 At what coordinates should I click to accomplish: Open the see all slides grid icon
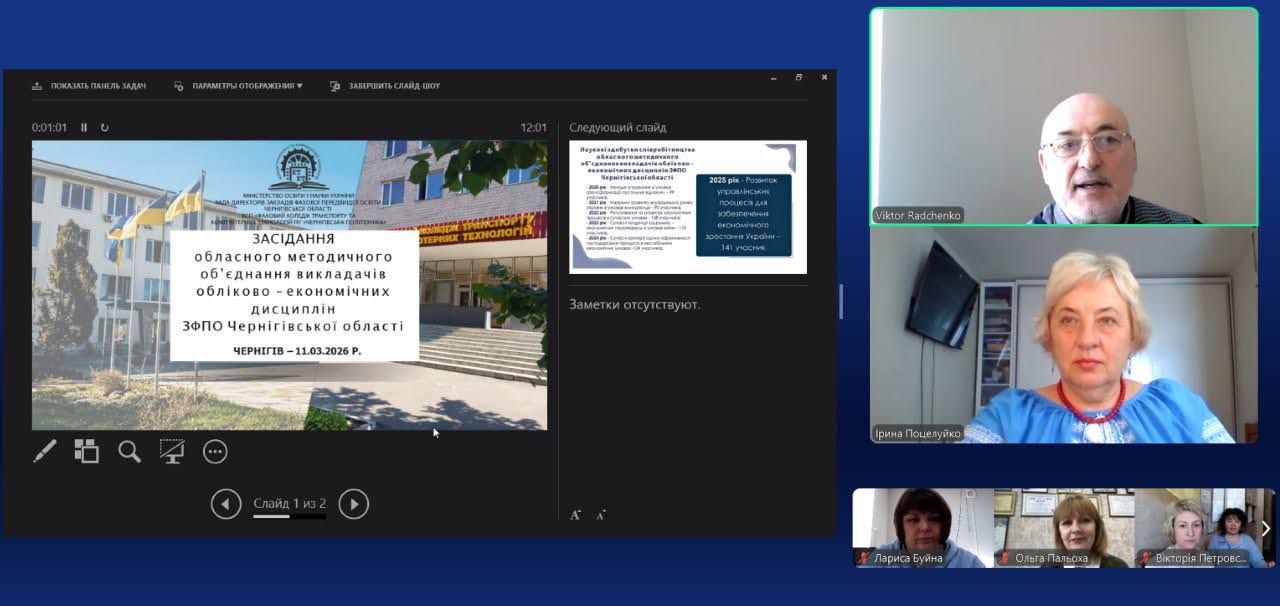click(x=87, y=452)
